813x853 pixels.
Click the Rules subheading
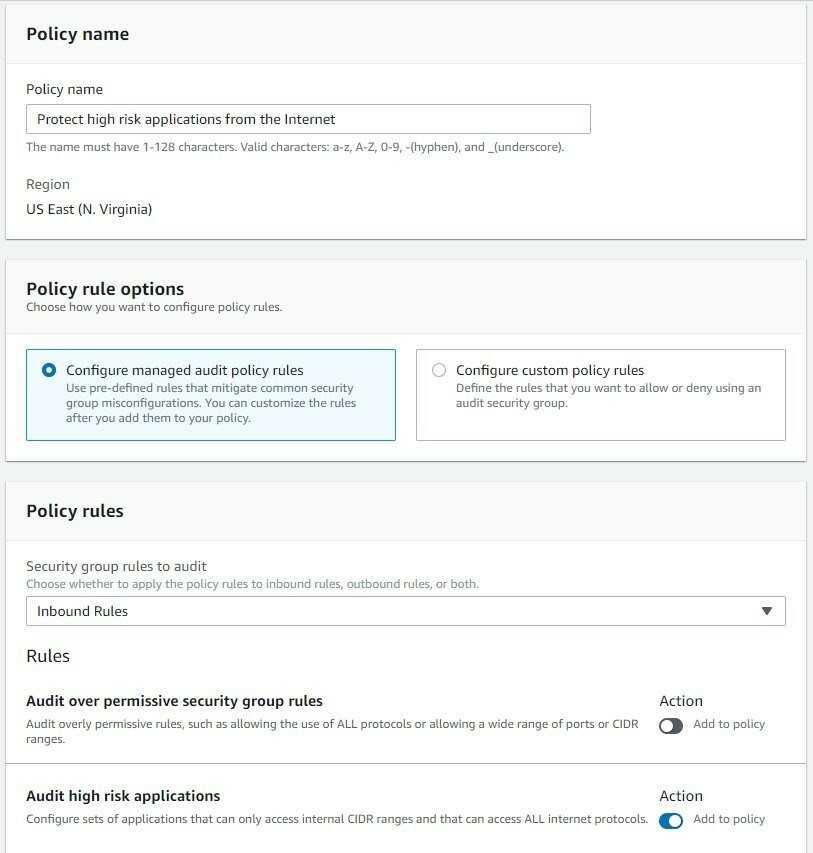tap(48, 656)
